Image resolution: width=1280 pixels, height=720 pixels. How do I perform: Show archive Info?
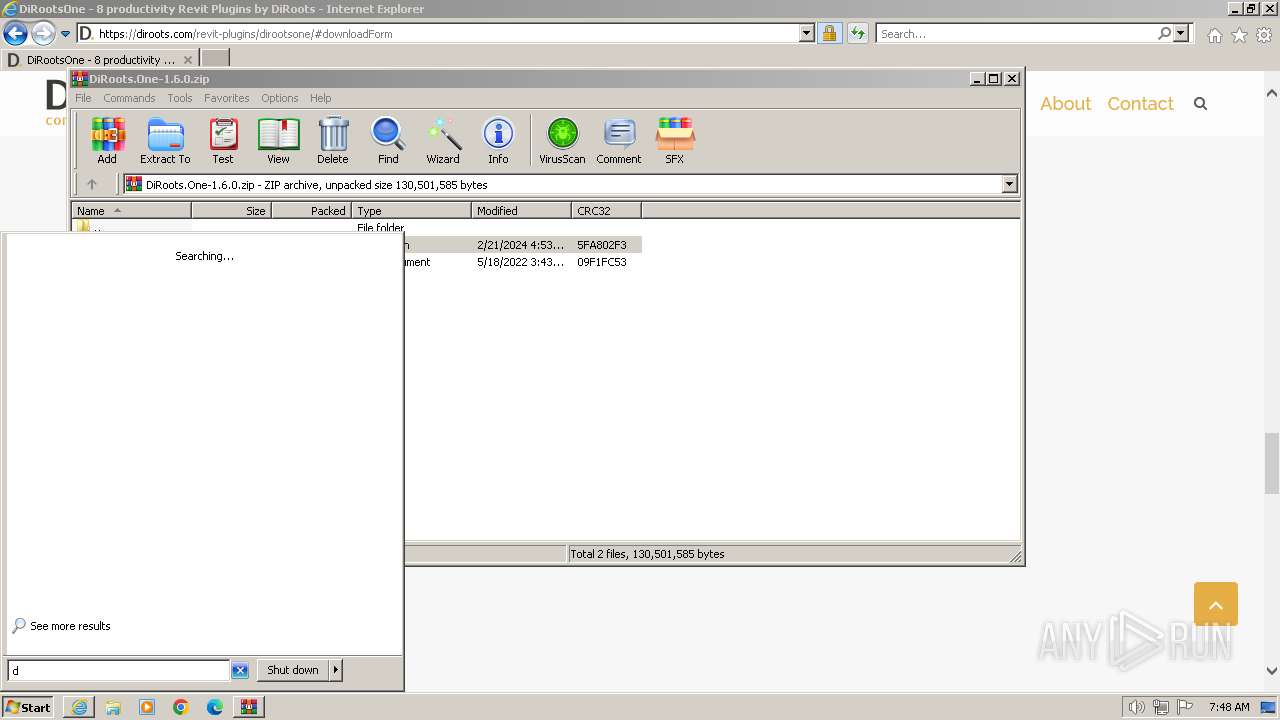click(498, 140)
